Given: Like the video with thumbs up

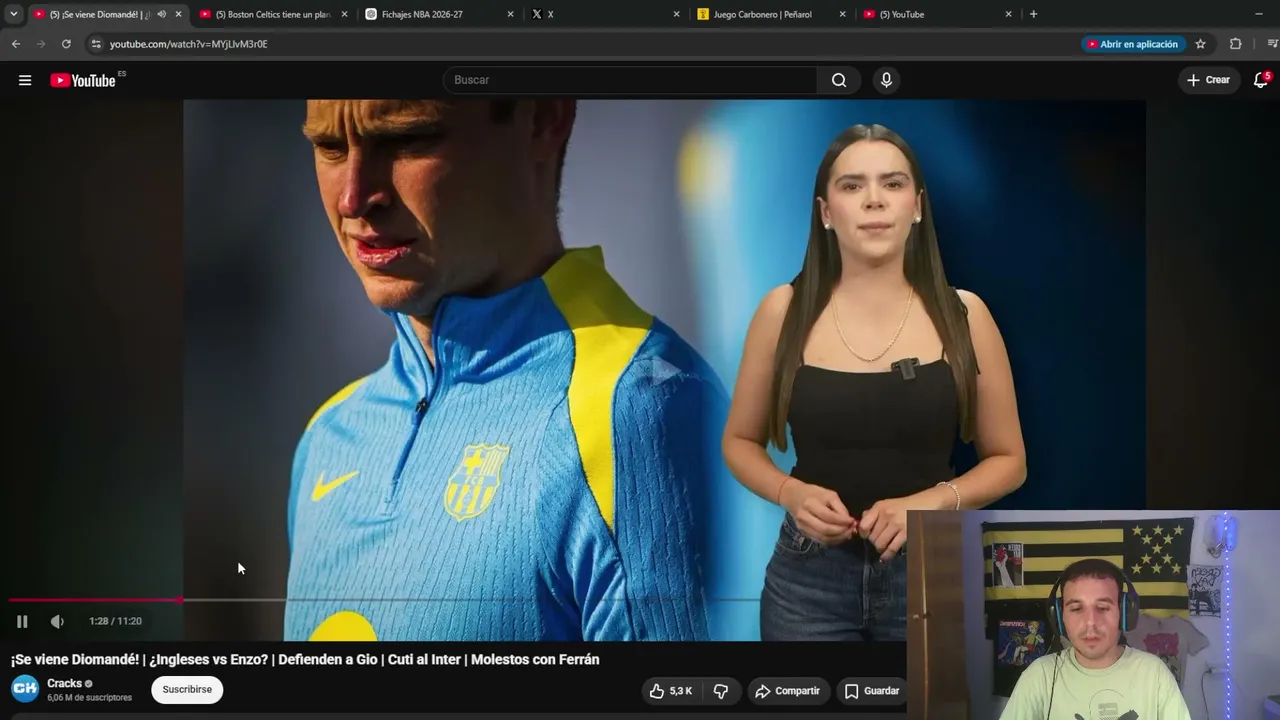Looking at the screenshot, I should (x=671, y=691).
